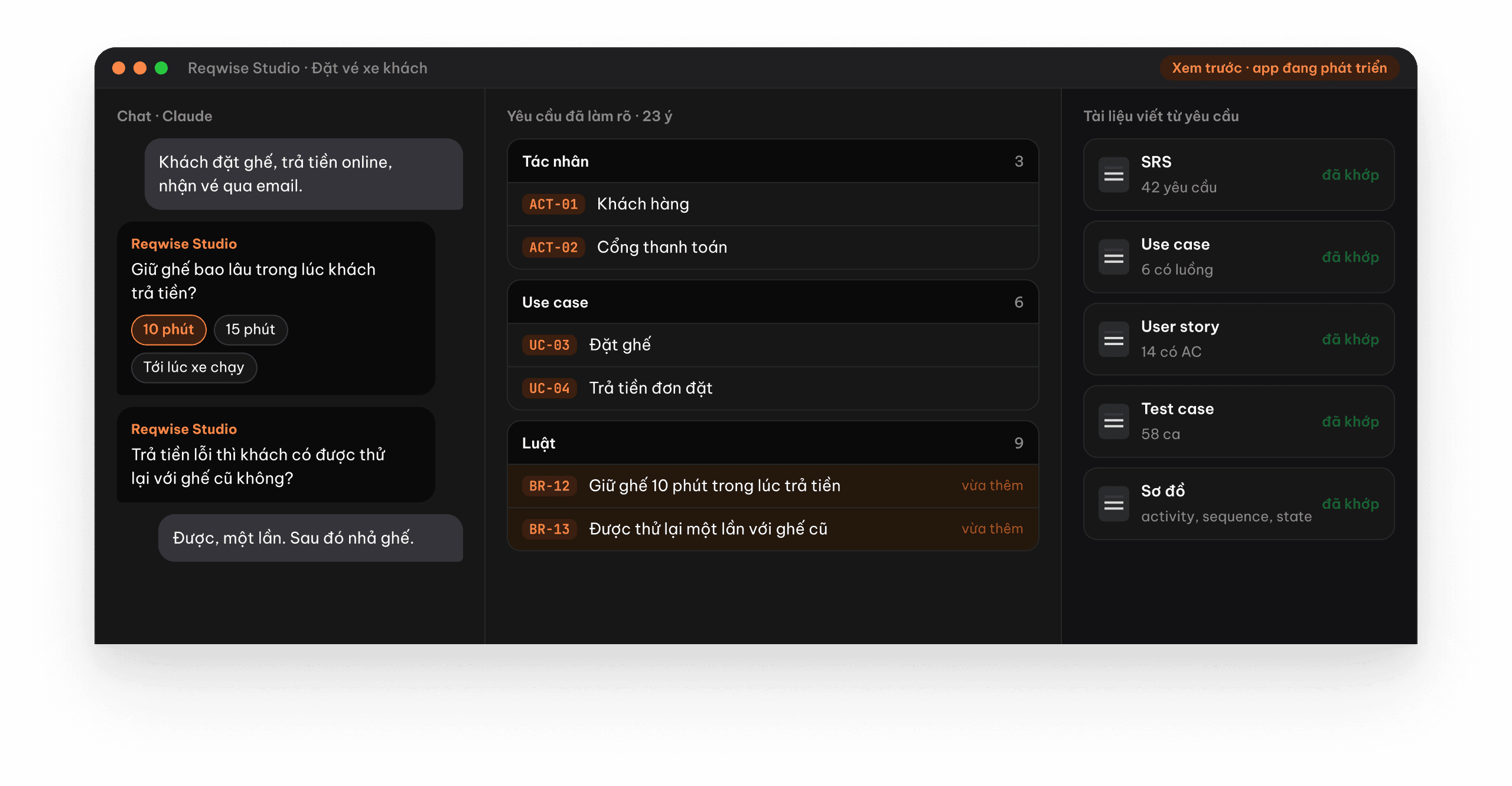The image size is (1512, 786).
Task: Click the orange minimize window dot
Action: point(140,68)
